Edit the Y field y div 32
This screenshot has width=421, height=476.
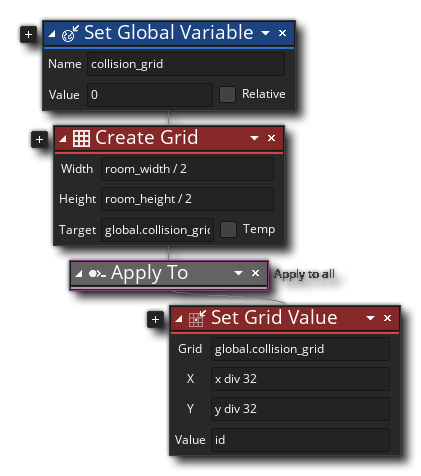300,409
